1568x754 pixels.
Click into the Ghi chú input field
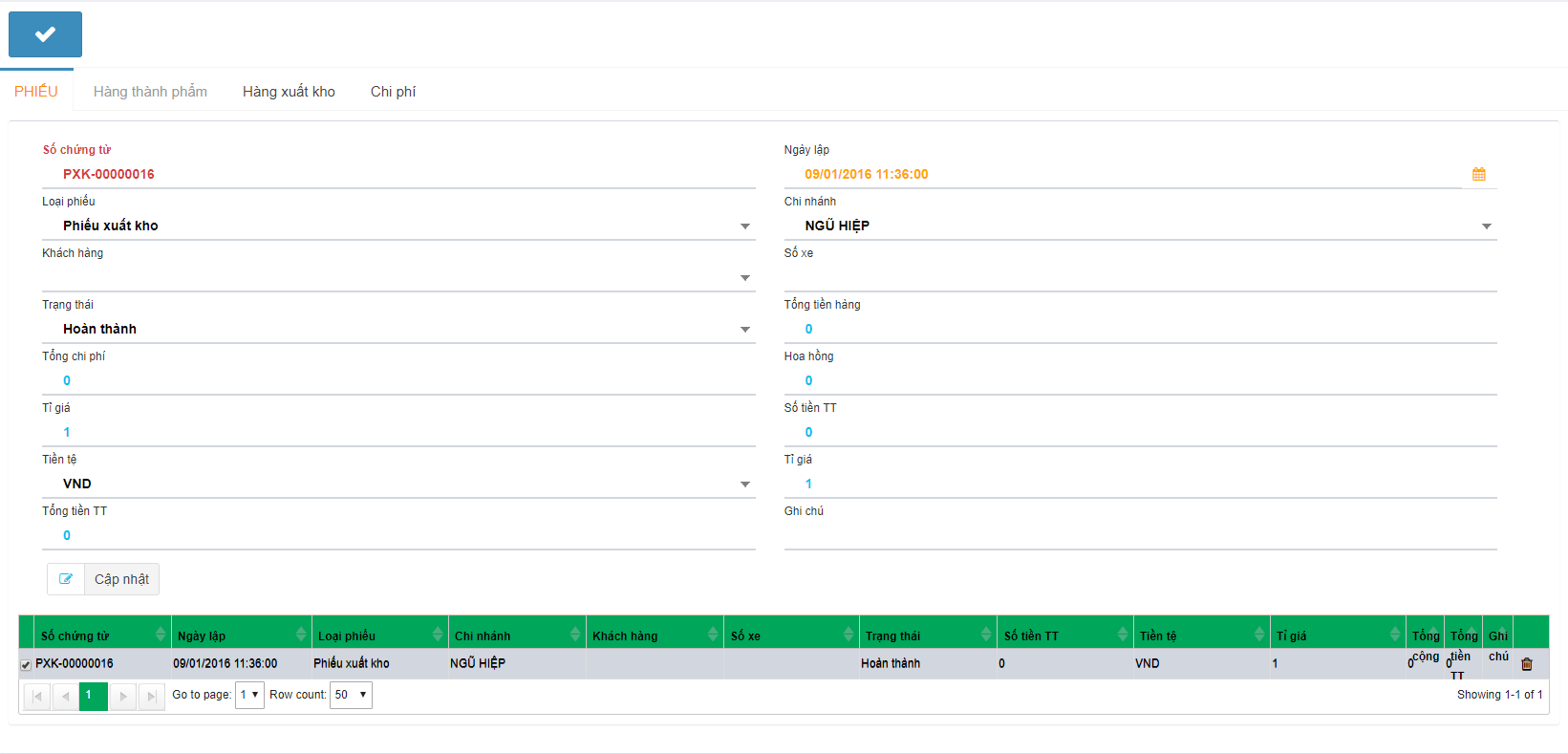click(1139, 535)
